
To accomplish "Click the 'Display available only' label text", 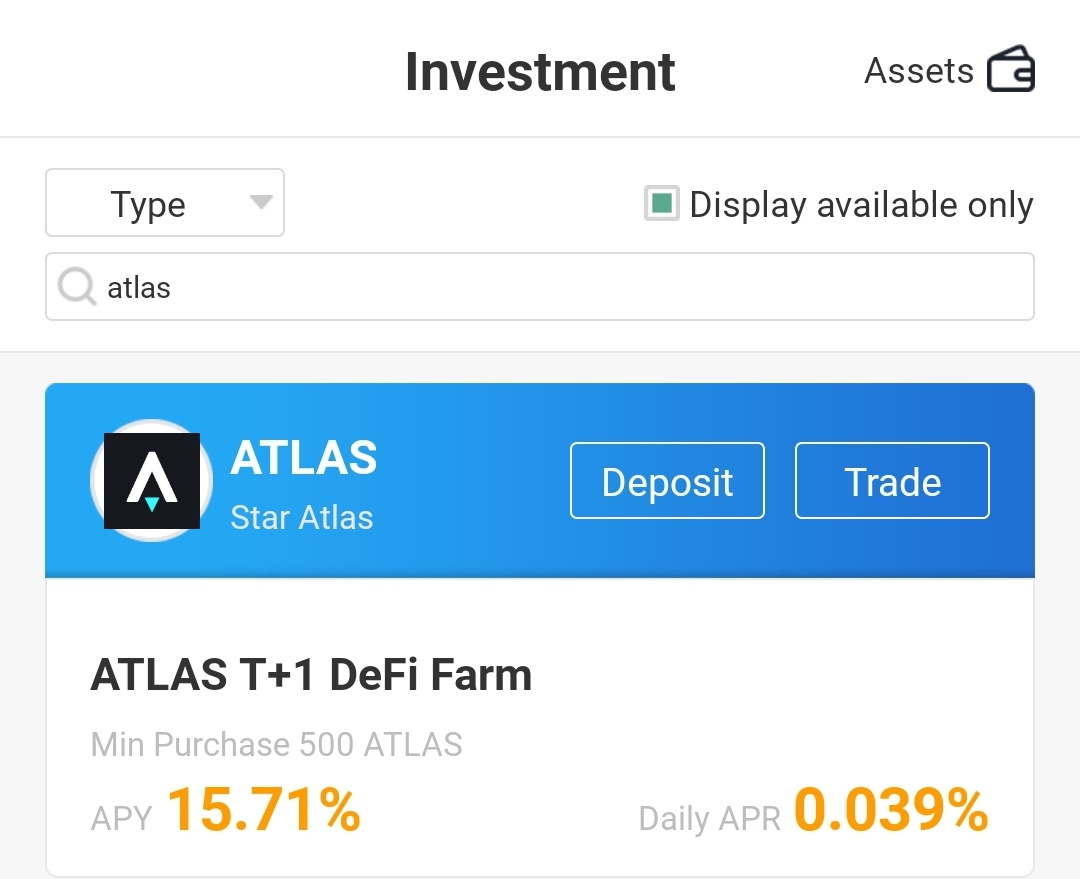I will click(x=861, y=205).
